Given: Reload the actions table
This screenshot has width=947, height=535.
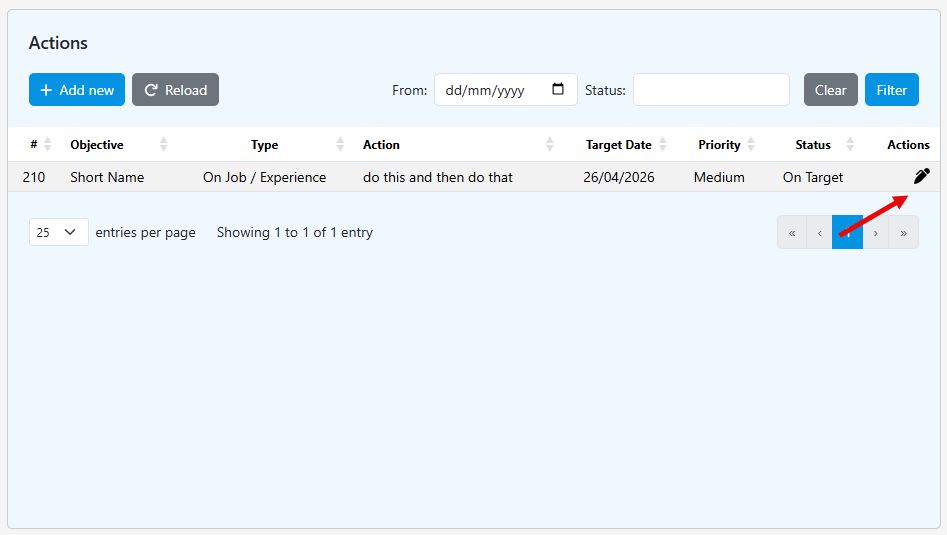Looking at the screenshot, I should click(x=175, y=89).
